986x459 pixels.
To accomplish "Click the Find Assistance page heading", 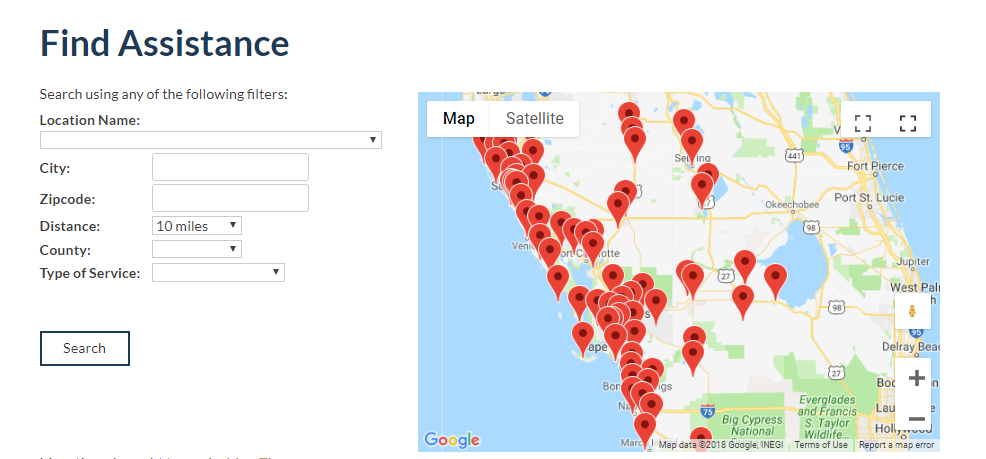I will tap(164, 44).
